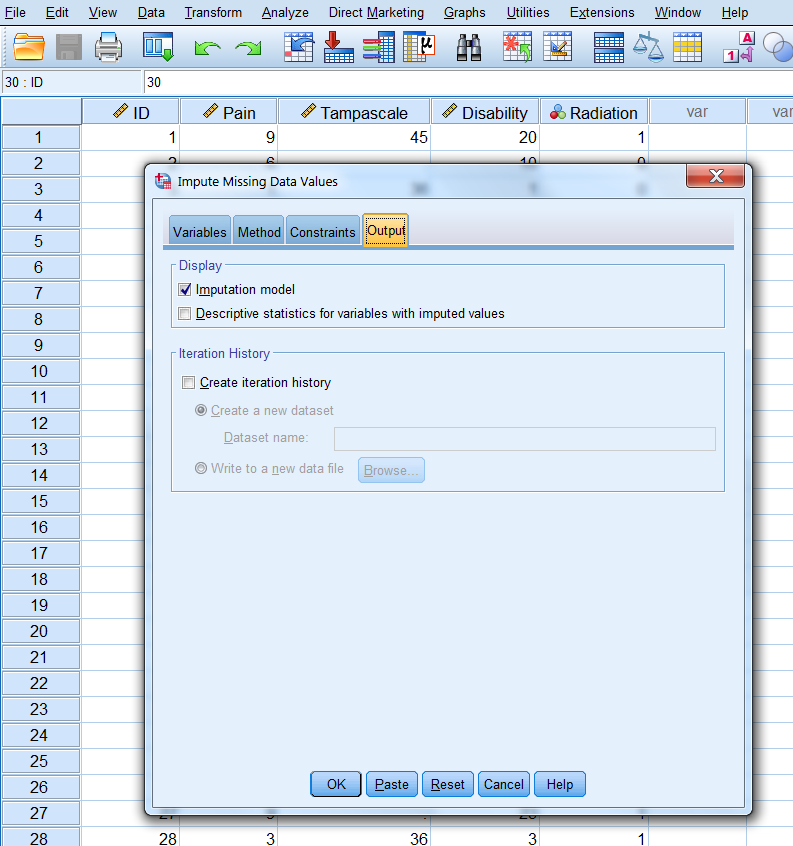Click the Weight cases scales icon
The image size is (793, 846).
point(648,47)
